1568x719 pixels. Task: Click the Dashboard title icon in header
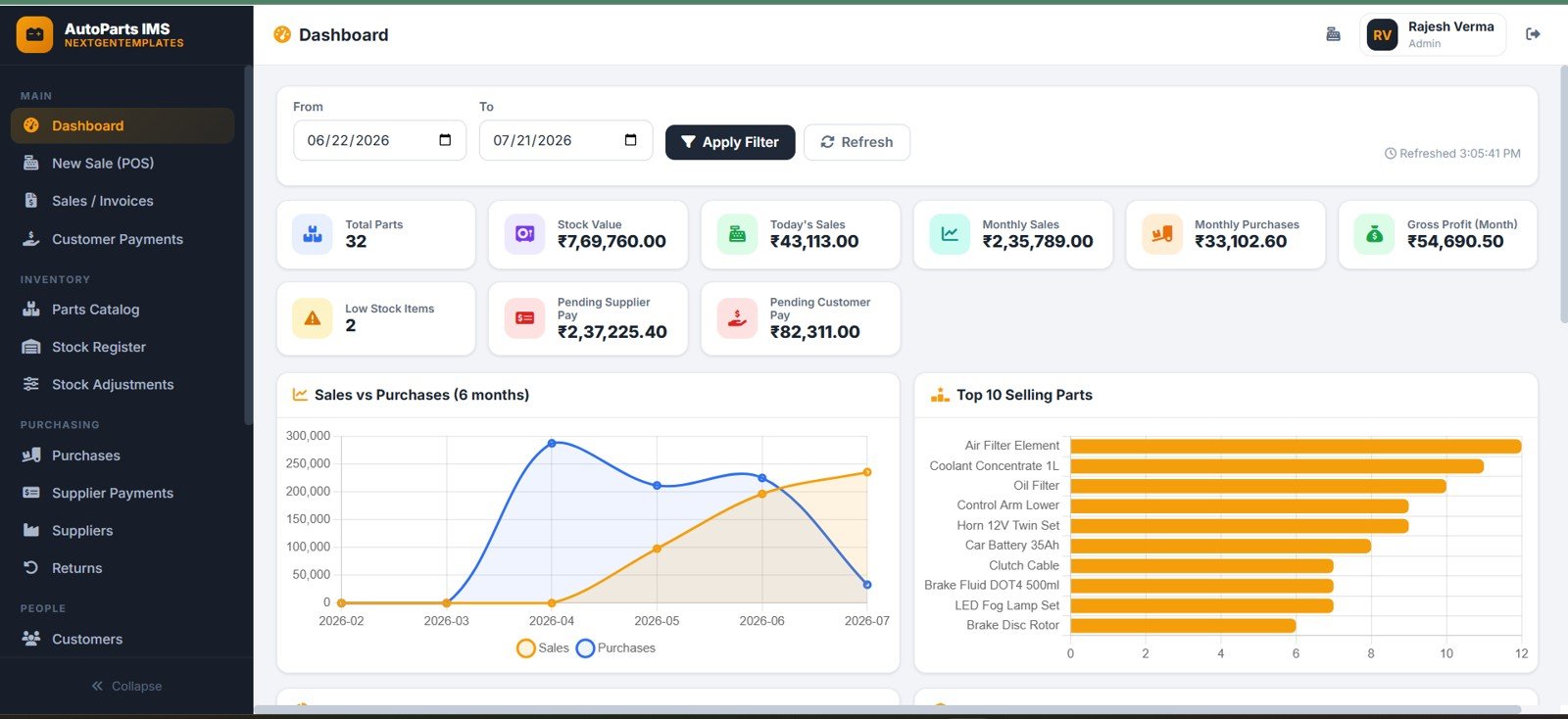click(x=282, y=34)
